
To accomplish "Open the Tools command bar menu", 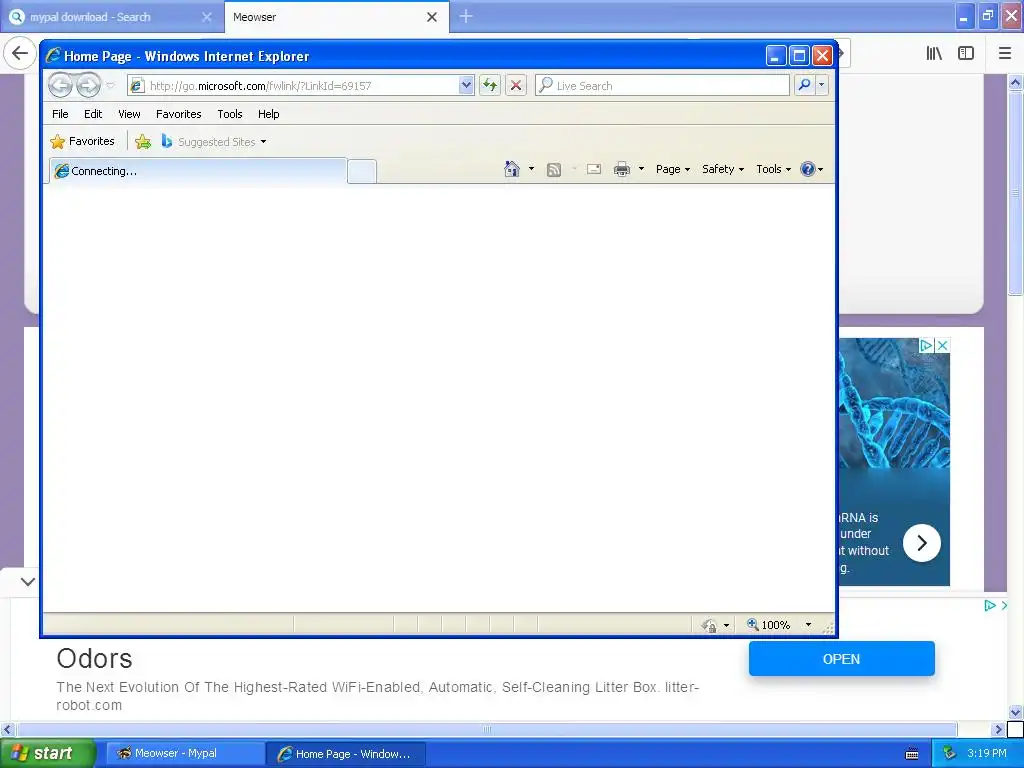I will (x=773, y=169).
